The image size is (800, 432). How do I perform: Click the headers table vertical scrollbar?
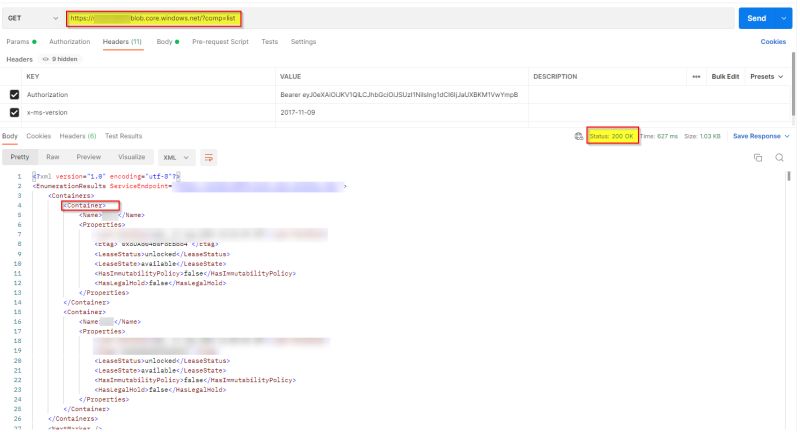(x=793, y=84)
